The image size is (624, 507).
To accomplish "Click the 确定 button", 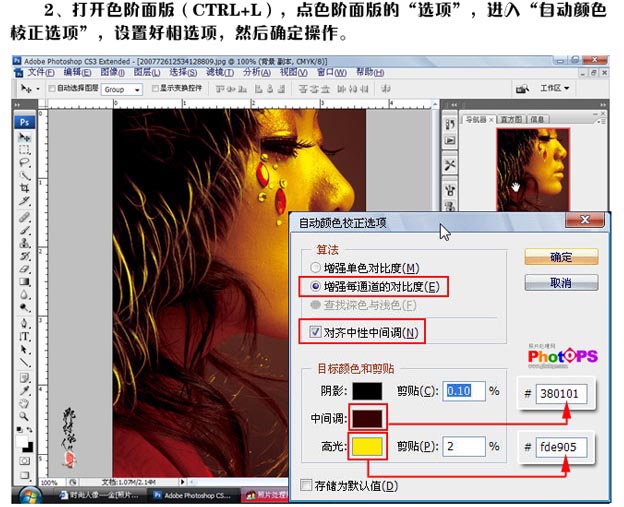I will point(561,257).
